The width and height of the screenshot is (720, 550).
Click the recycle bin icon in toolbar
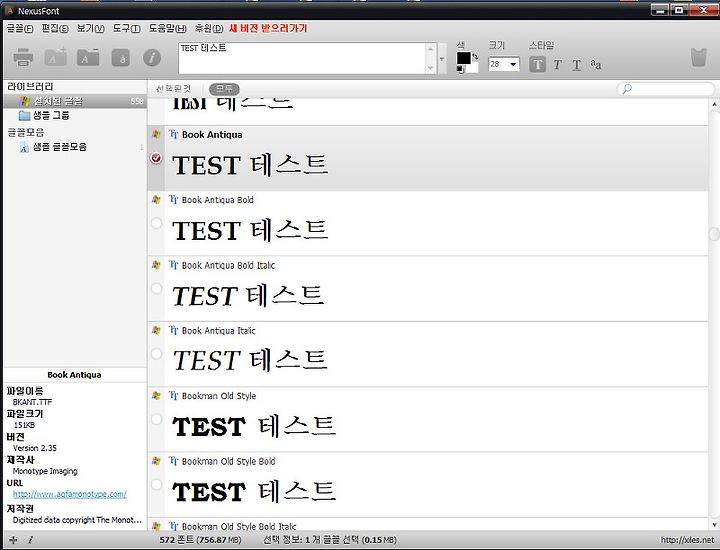click(x=698, y=57)
